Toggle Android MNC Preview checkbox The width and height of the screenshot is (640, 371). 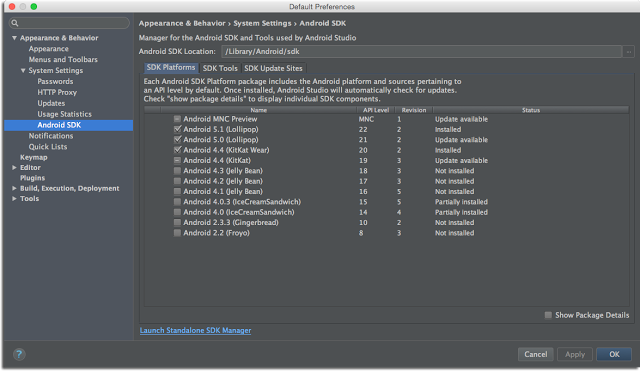pyautogui.click(x=177, y=119)
